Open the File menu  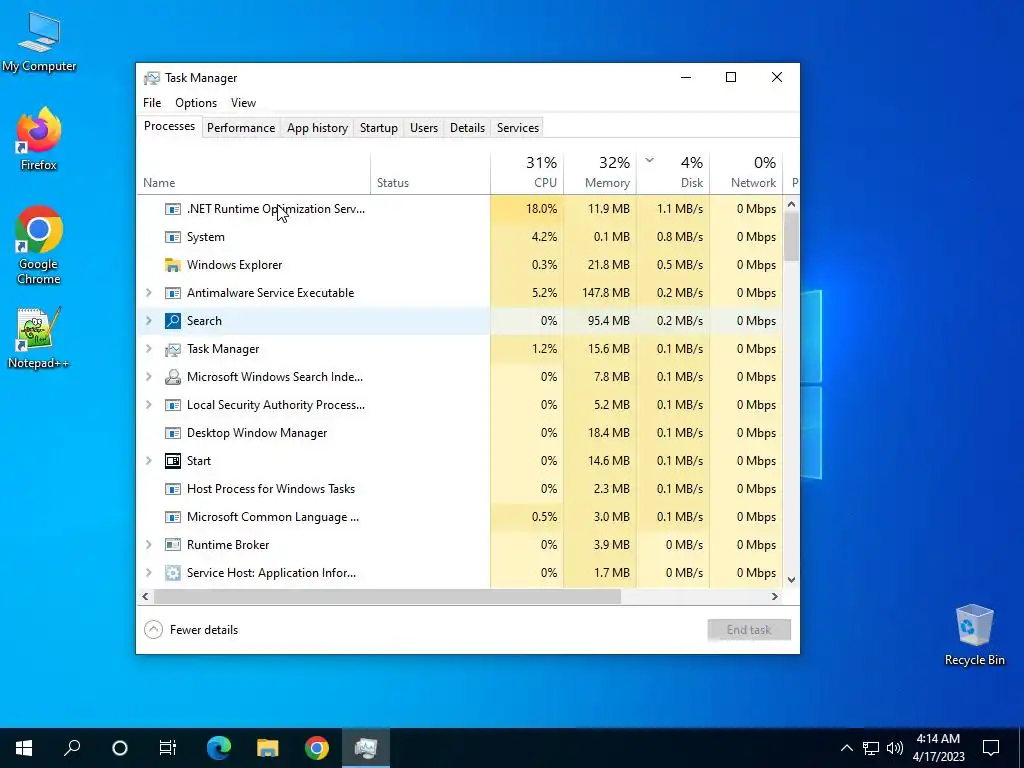[152, 103]
